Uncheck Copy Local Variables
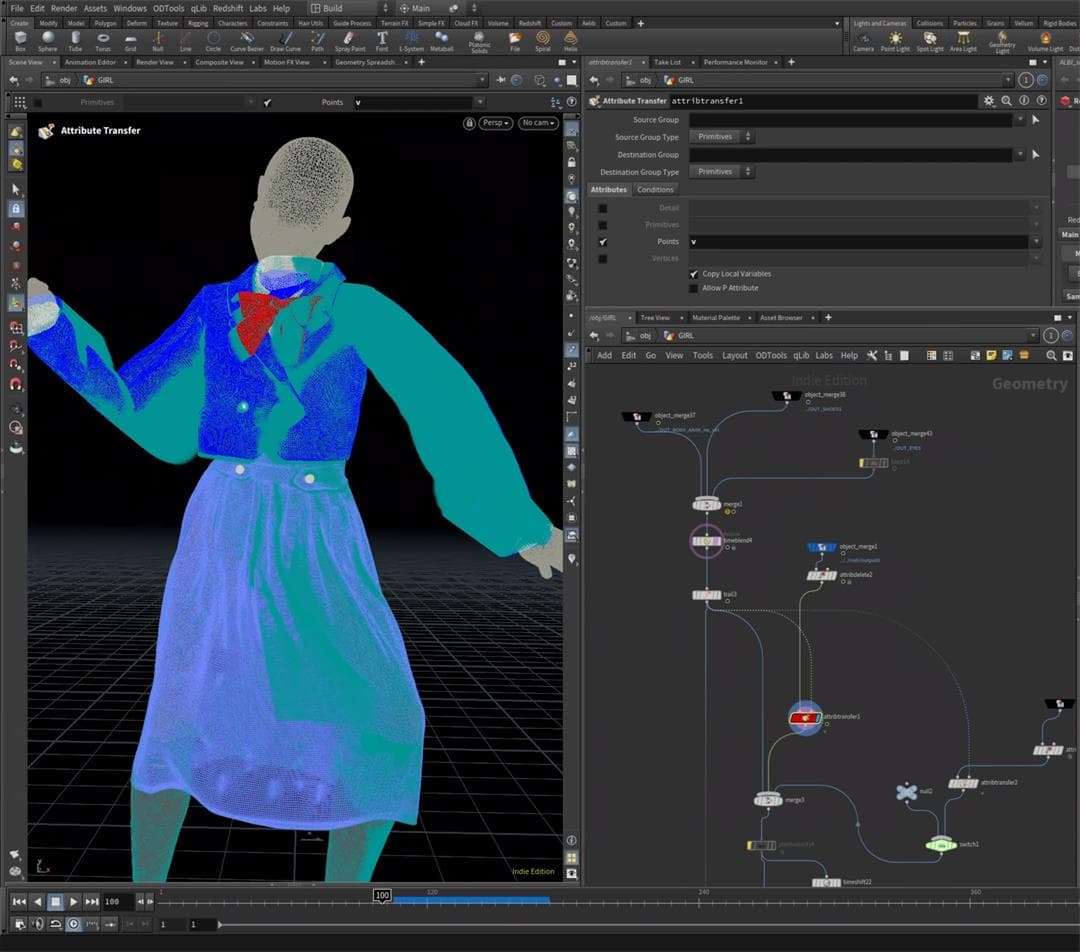1080x952 pixels. coord(694,274)
